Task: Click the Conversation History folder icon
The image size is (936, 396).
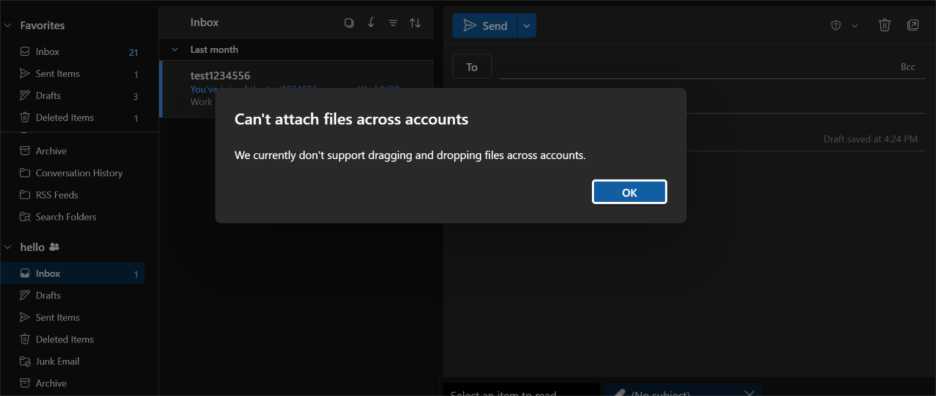Action: pos(24,173)
